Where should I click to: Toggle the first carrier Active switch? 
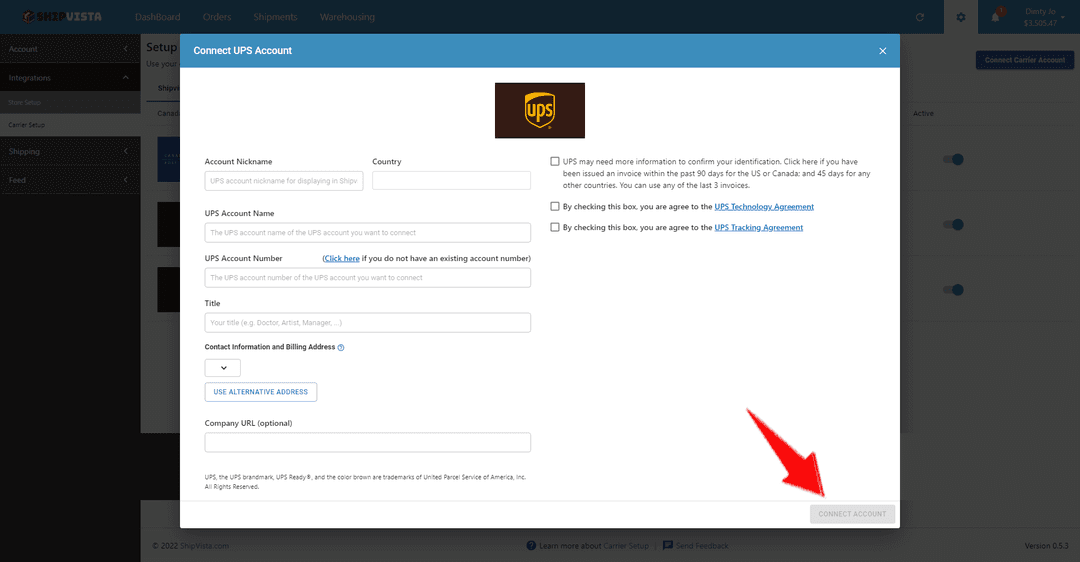click(x=953, y=159)
